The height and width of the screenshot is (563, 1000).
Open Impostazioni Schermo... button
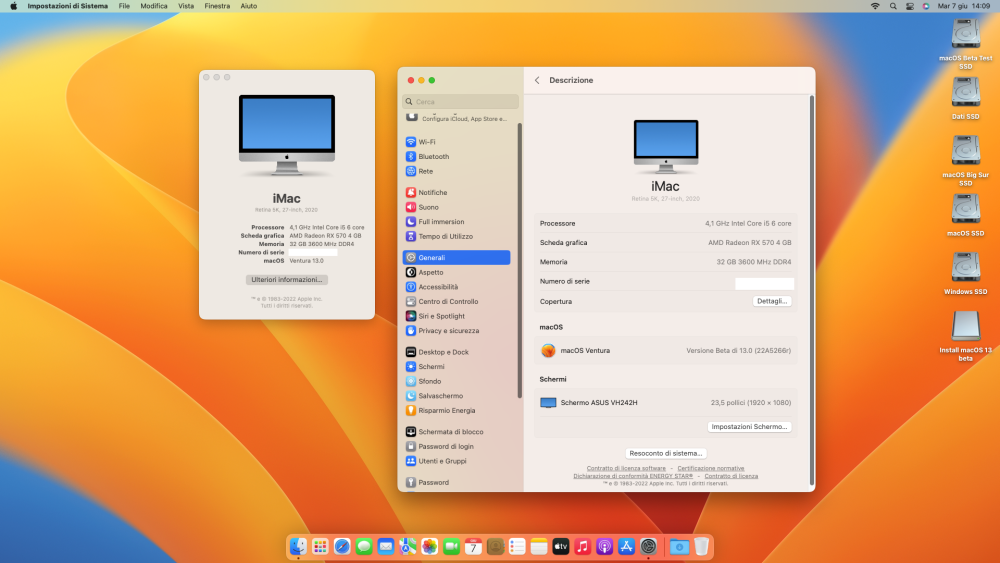749,427
